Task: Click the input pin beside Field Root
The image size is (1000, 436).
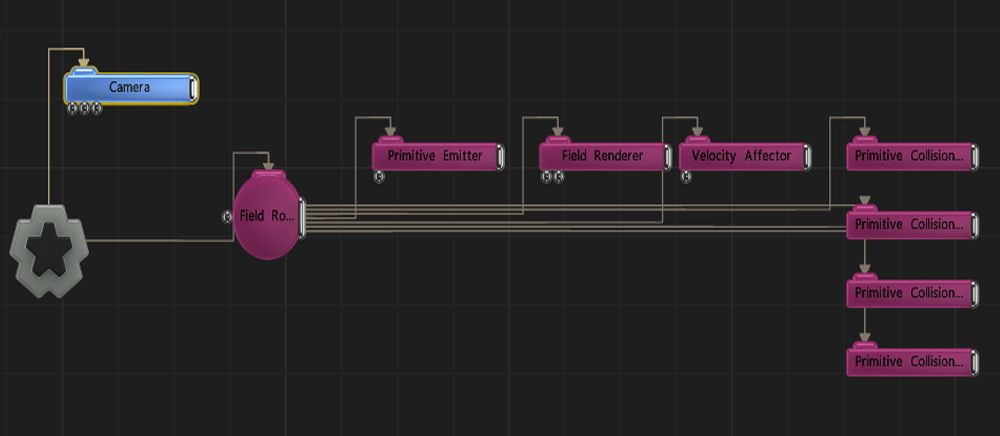Action: click(x=226, y=217)
